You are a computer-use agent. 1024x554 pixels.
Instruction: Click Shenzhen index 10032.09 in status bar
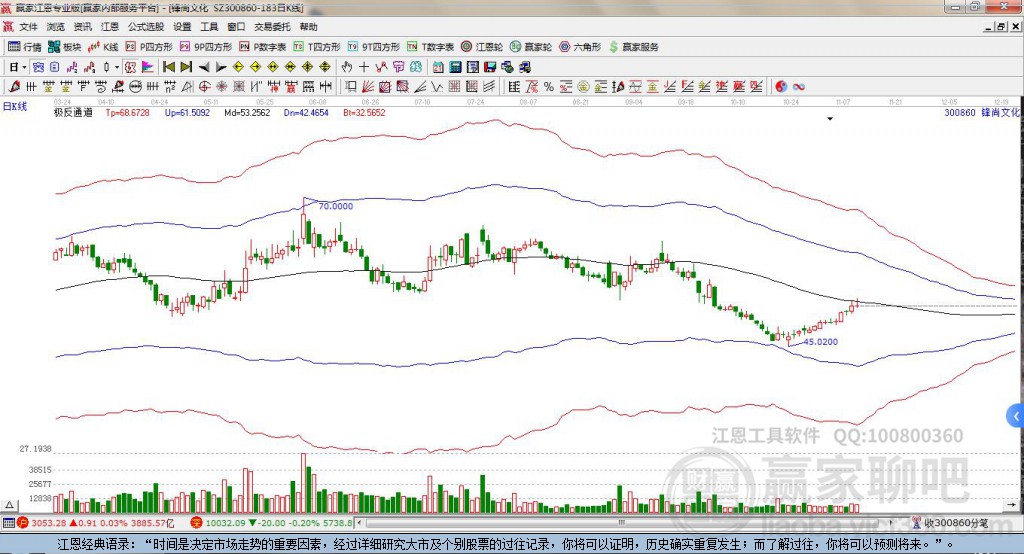pyautogui.click(x=226, y=523)
